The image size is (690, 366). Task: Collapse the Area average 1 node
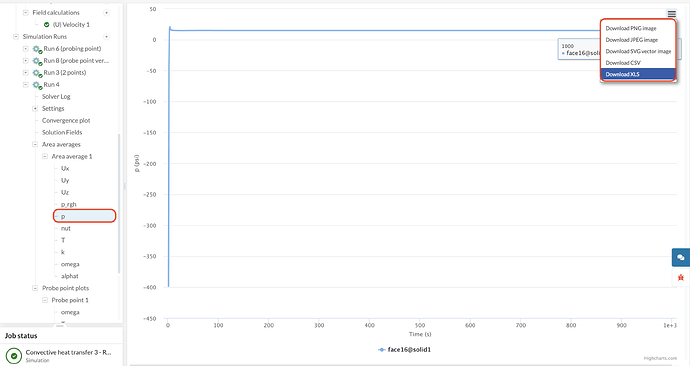(45, 156)
